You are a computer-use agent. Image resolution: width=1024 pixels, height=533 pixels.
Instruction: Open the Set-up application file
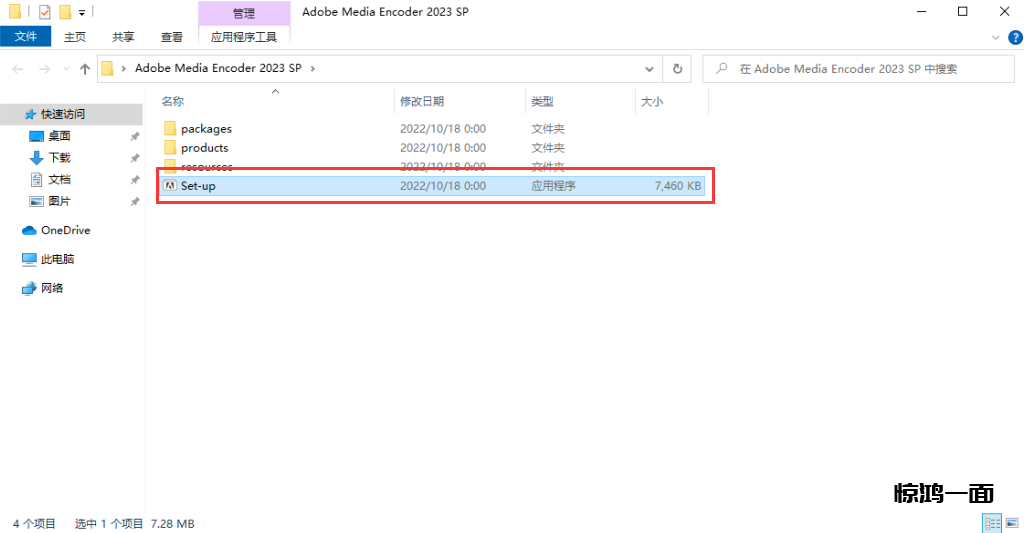coord(198,186)
